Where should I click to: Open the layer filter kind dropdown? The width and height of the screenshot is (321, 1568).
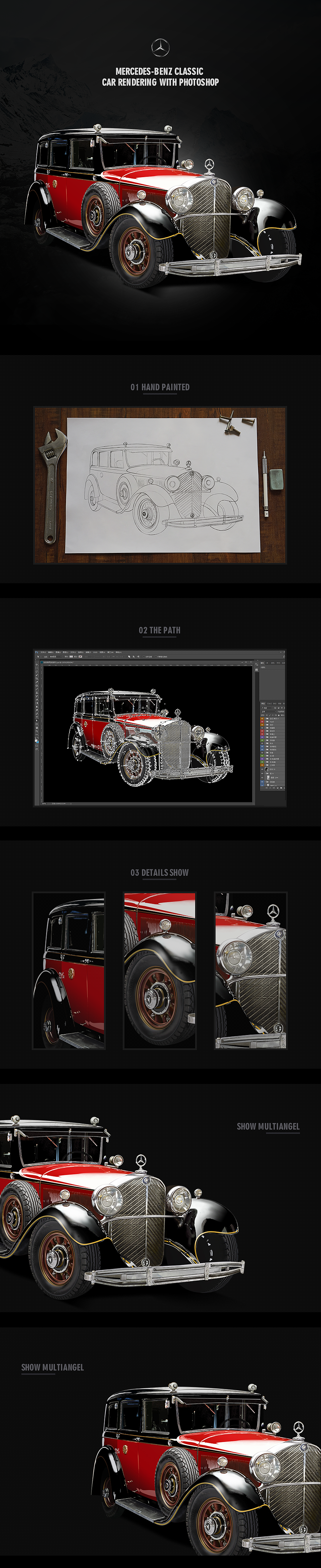(x=267, y=708)
